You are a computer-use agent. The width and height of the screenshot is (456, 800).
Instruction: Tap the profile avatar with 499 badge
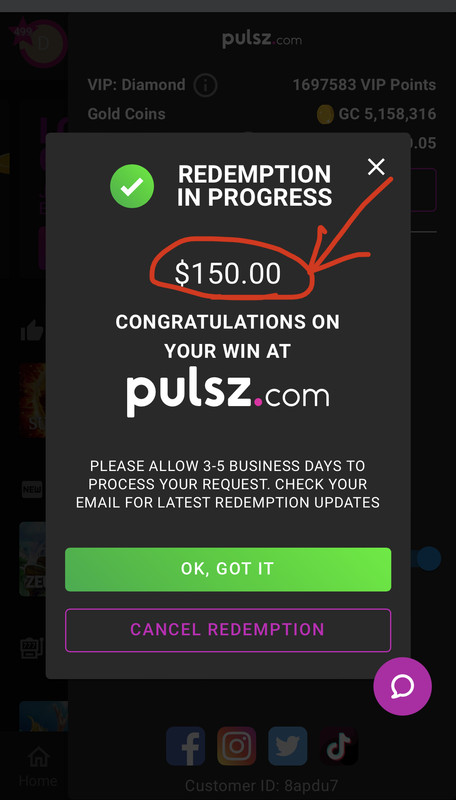(41, 43)
